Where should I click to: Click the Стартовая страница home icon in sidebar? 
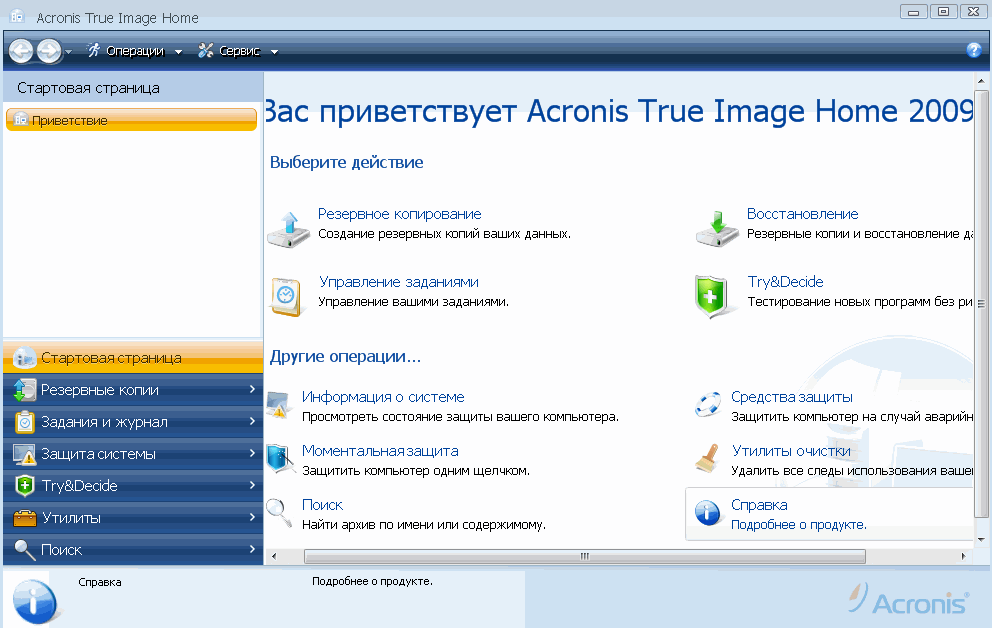24,357
